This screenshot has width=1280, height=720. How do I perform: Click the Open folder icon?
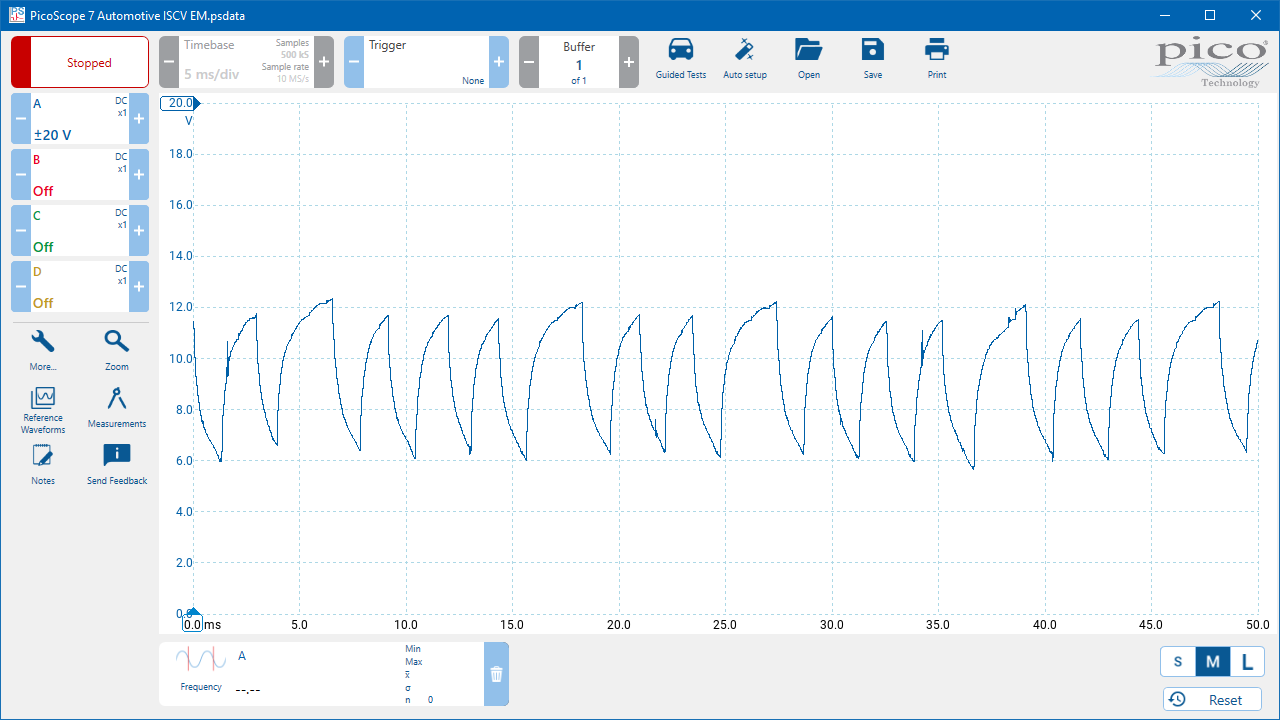click(808, 59)
